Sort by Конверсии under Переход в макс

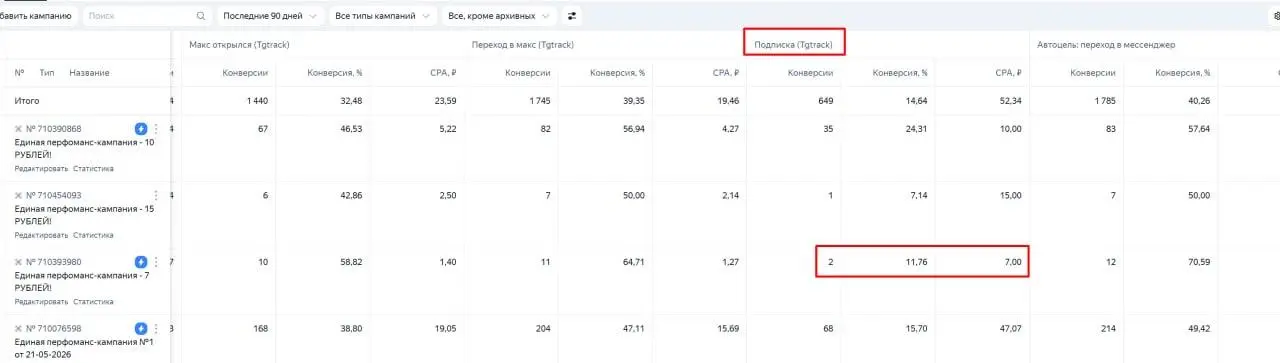tap(528, 73)
